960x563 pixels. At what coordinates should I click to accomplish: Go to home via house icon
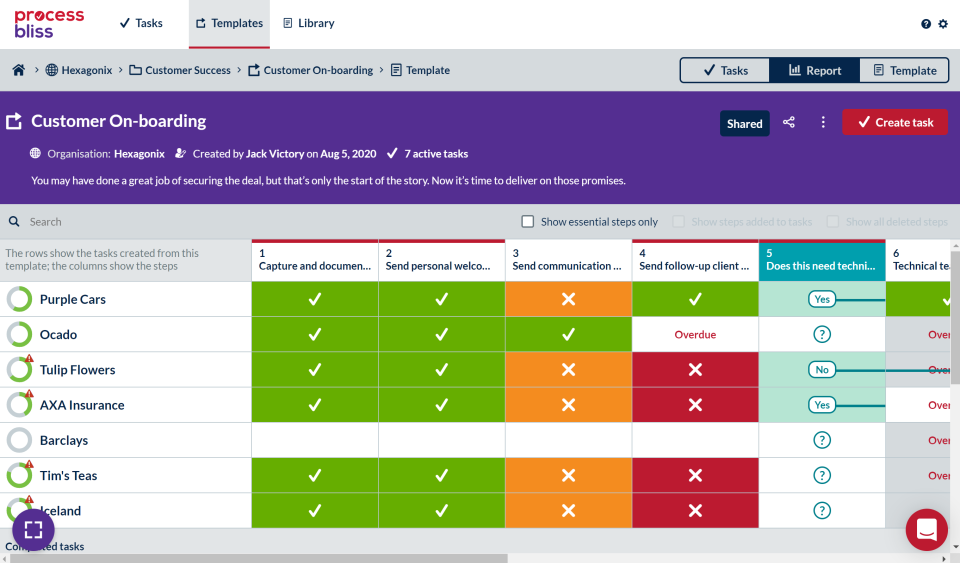[x=18, y=70]
